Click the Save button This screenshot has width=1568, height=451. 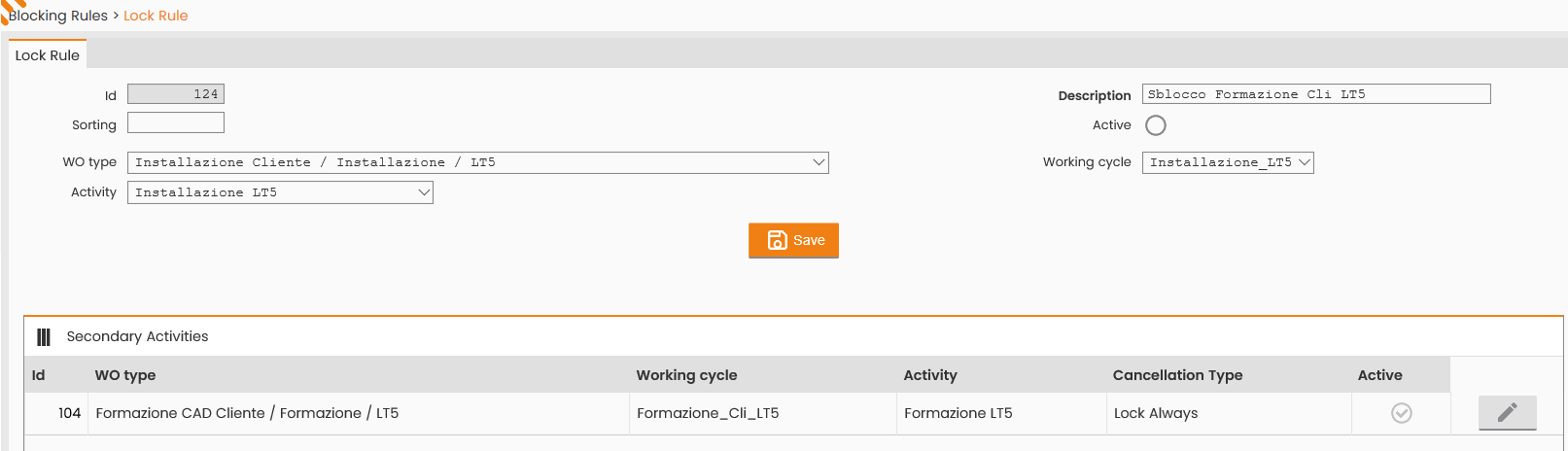pos(793,240)
